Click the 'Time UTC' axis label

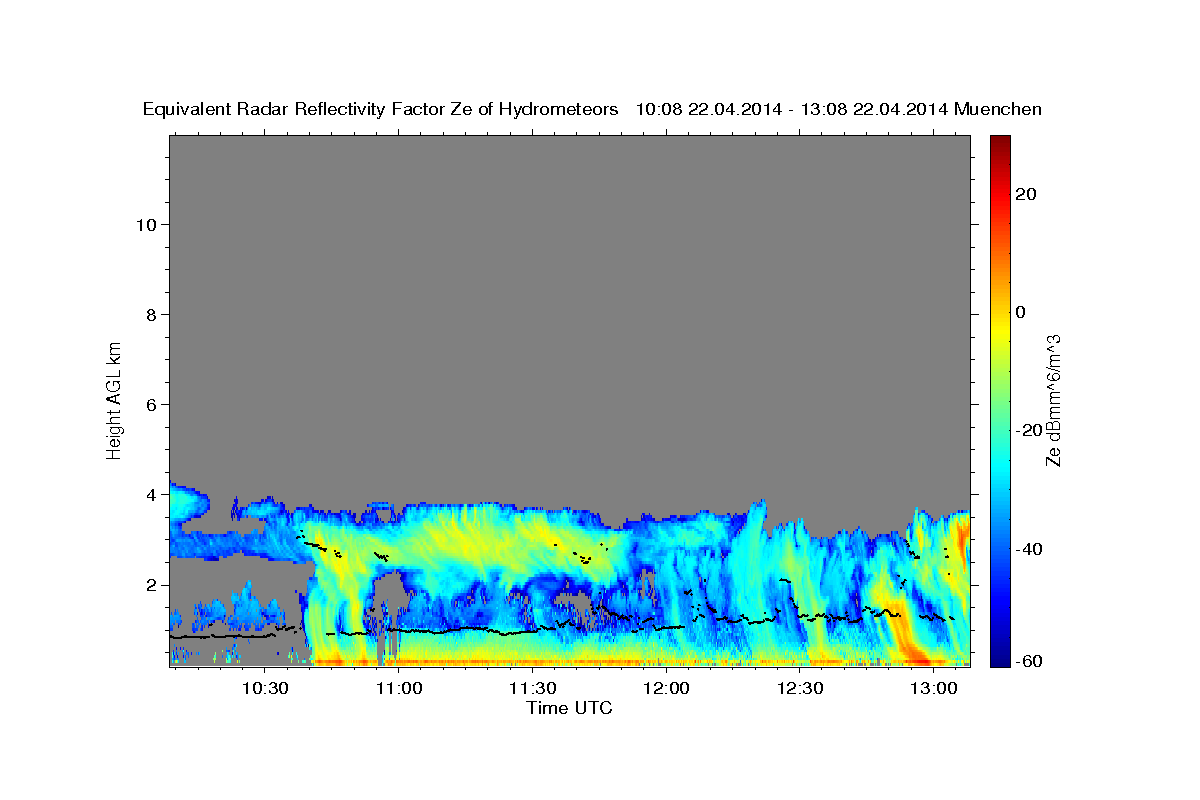coord(569,709)
